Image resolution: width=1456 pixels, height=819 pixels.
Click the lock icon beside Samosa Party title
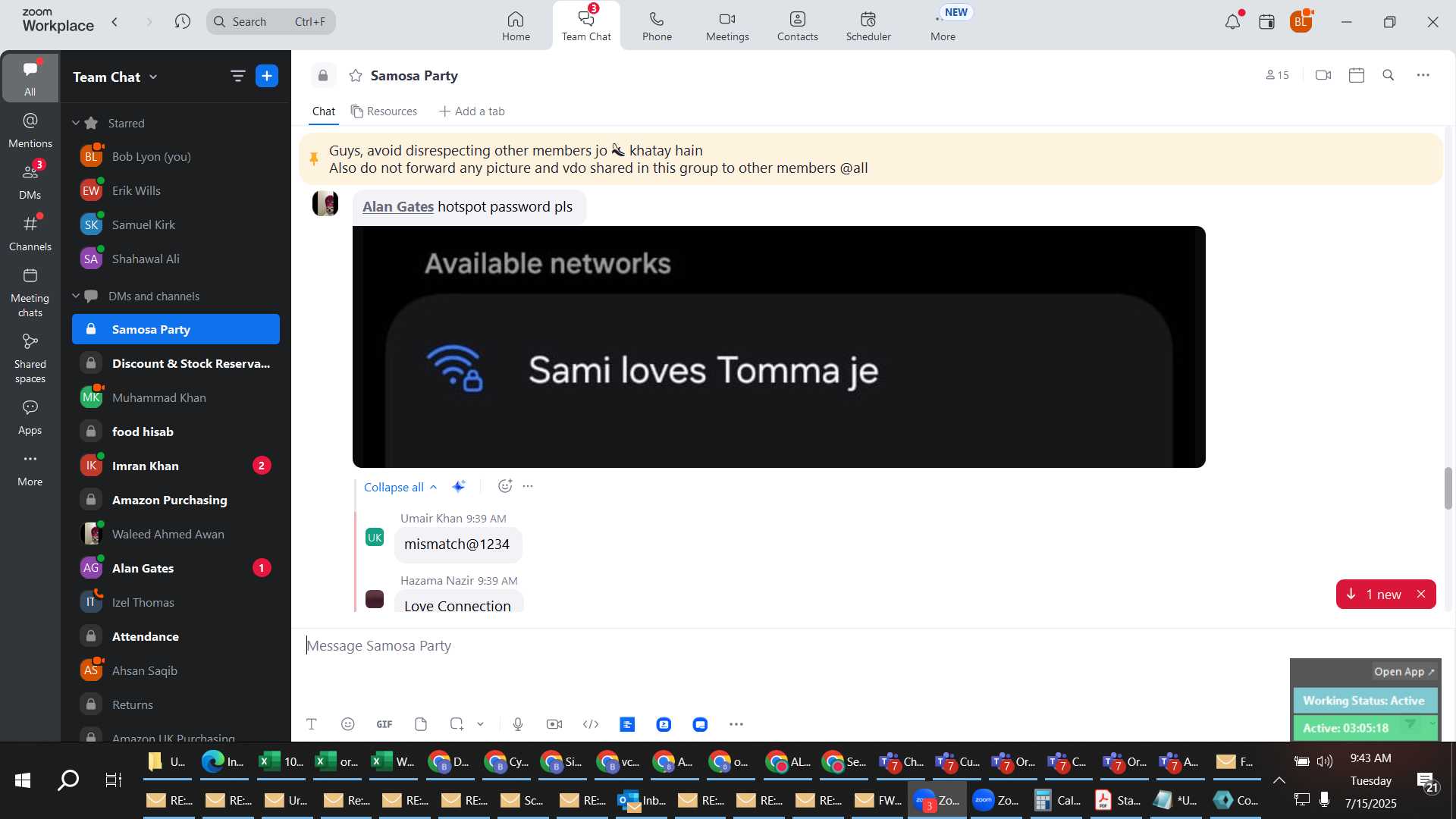323,75
